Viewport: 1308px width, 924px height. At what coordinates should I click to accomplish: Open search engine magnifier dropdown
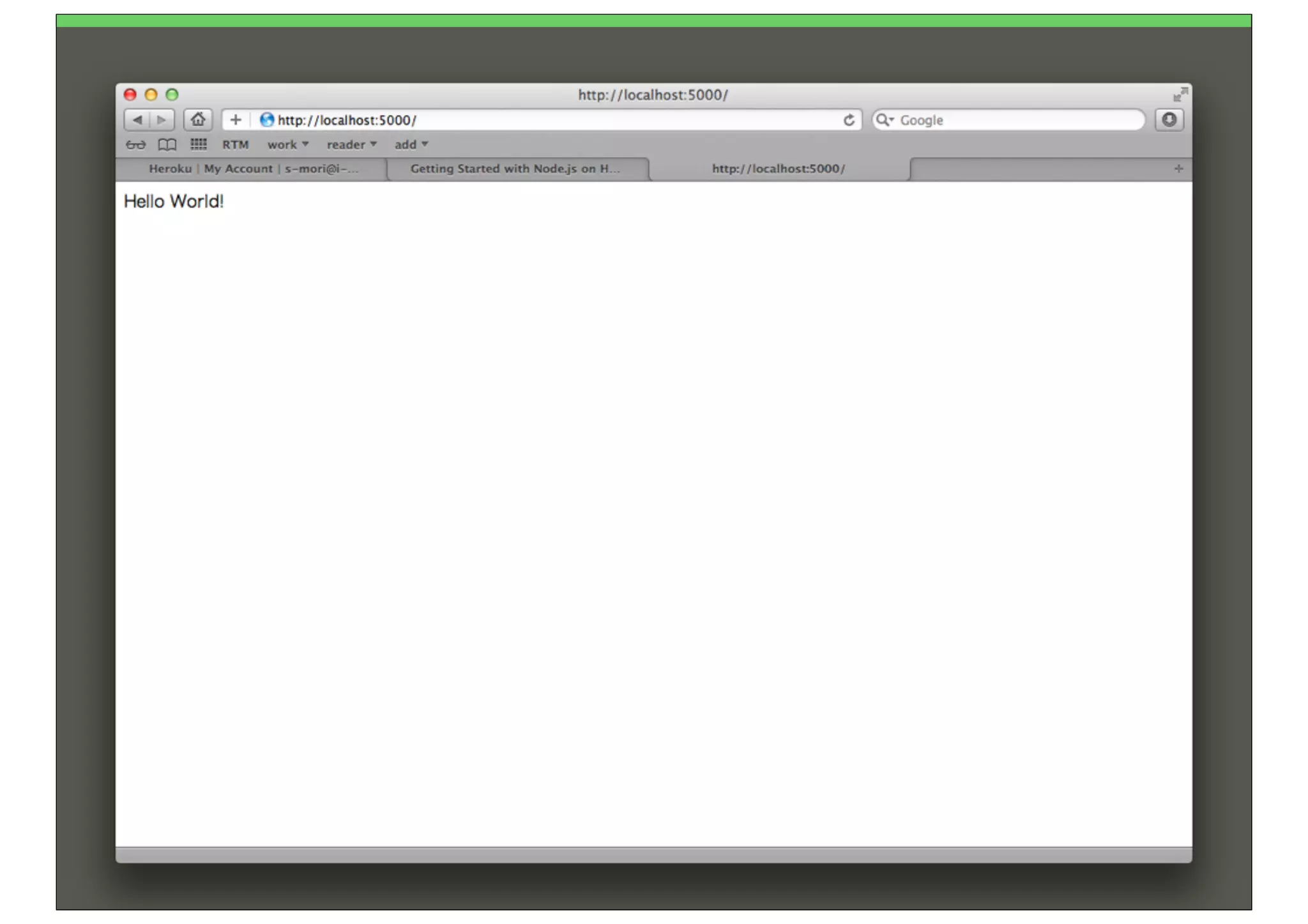coord(885,120)
